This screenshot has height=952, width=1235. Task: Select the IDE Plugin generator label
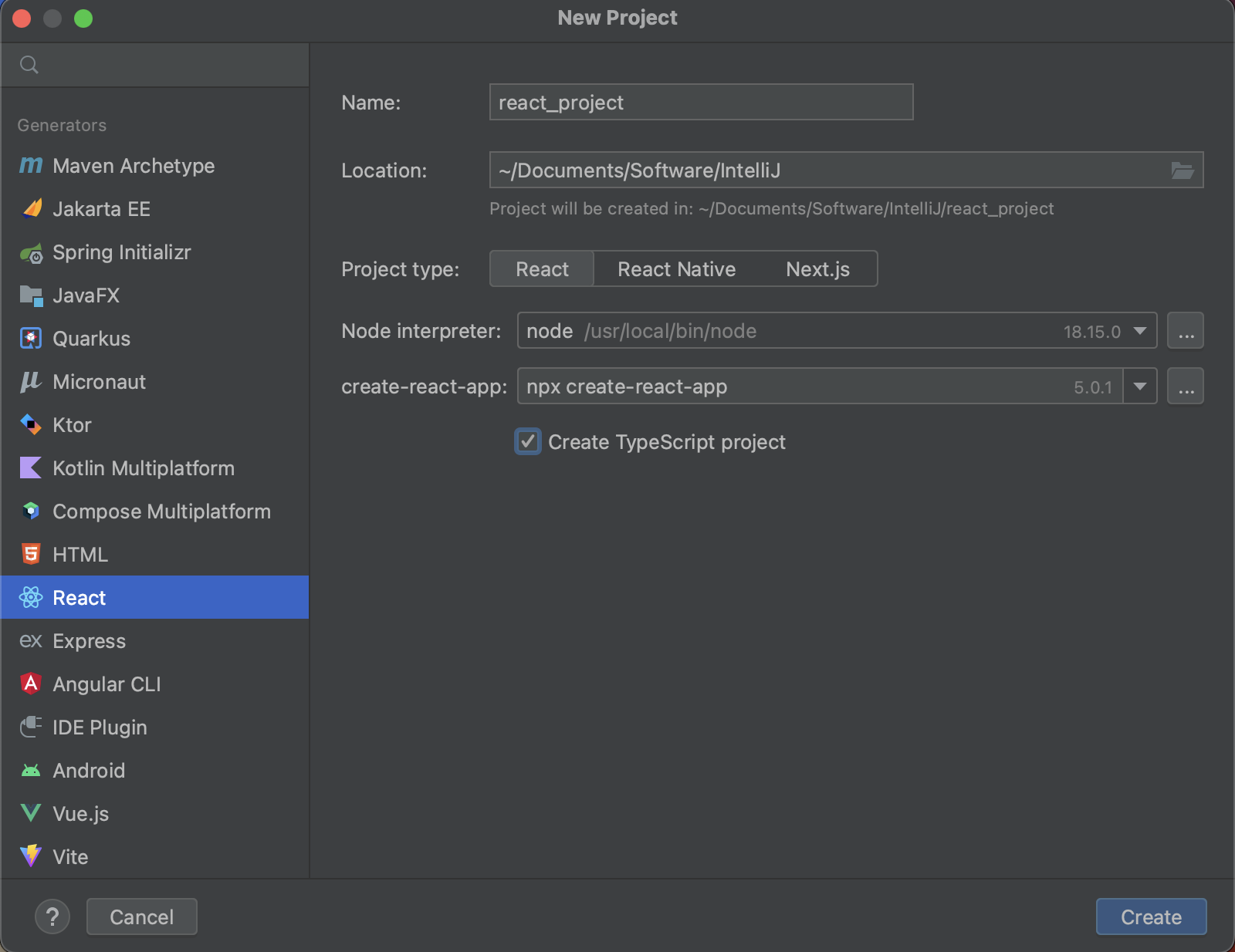tap(100, 728)
